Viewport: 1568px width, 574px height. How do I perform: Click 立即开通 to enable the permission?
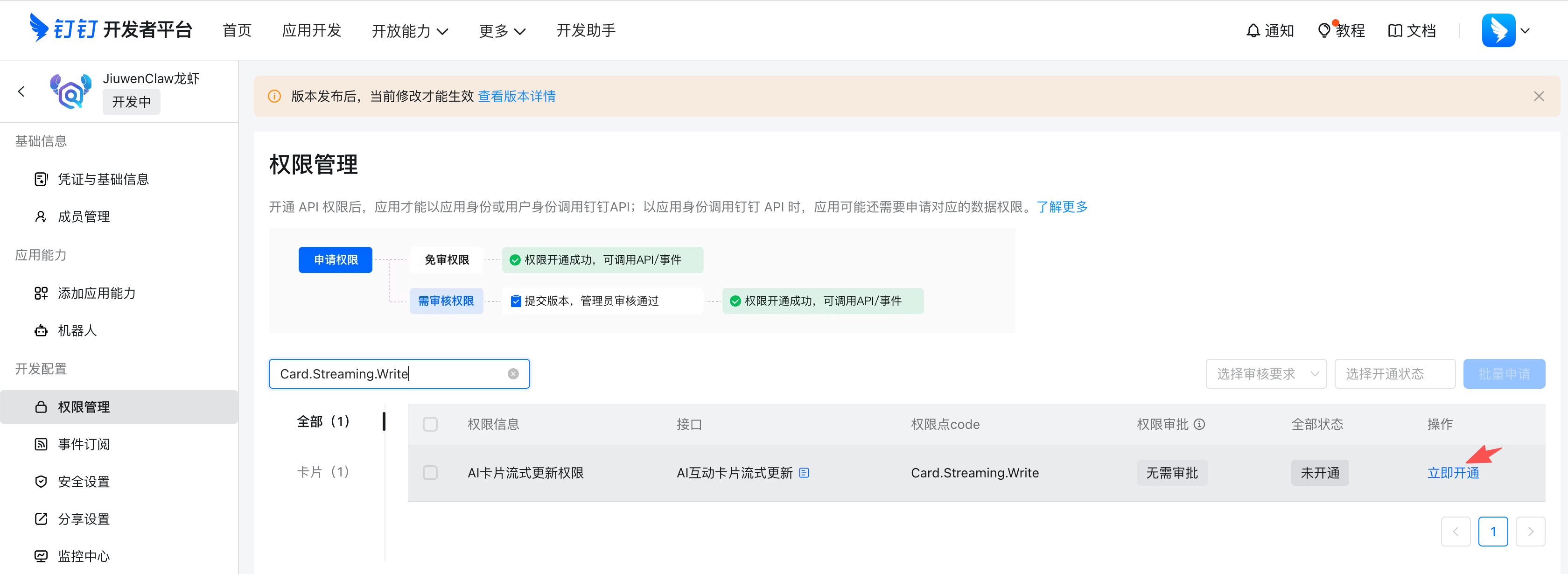(1454, 472)
